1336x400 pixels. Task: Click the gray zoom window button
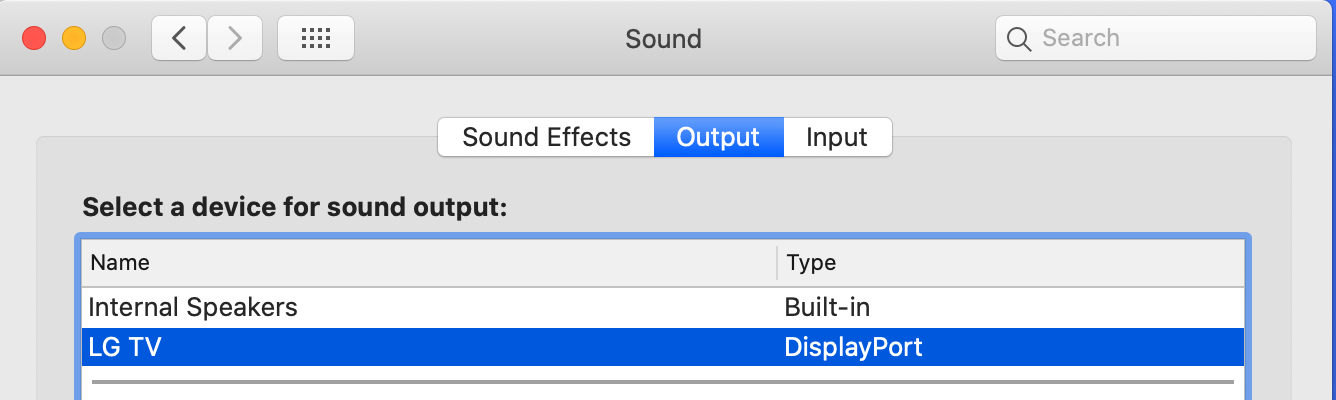coord(113,39)
